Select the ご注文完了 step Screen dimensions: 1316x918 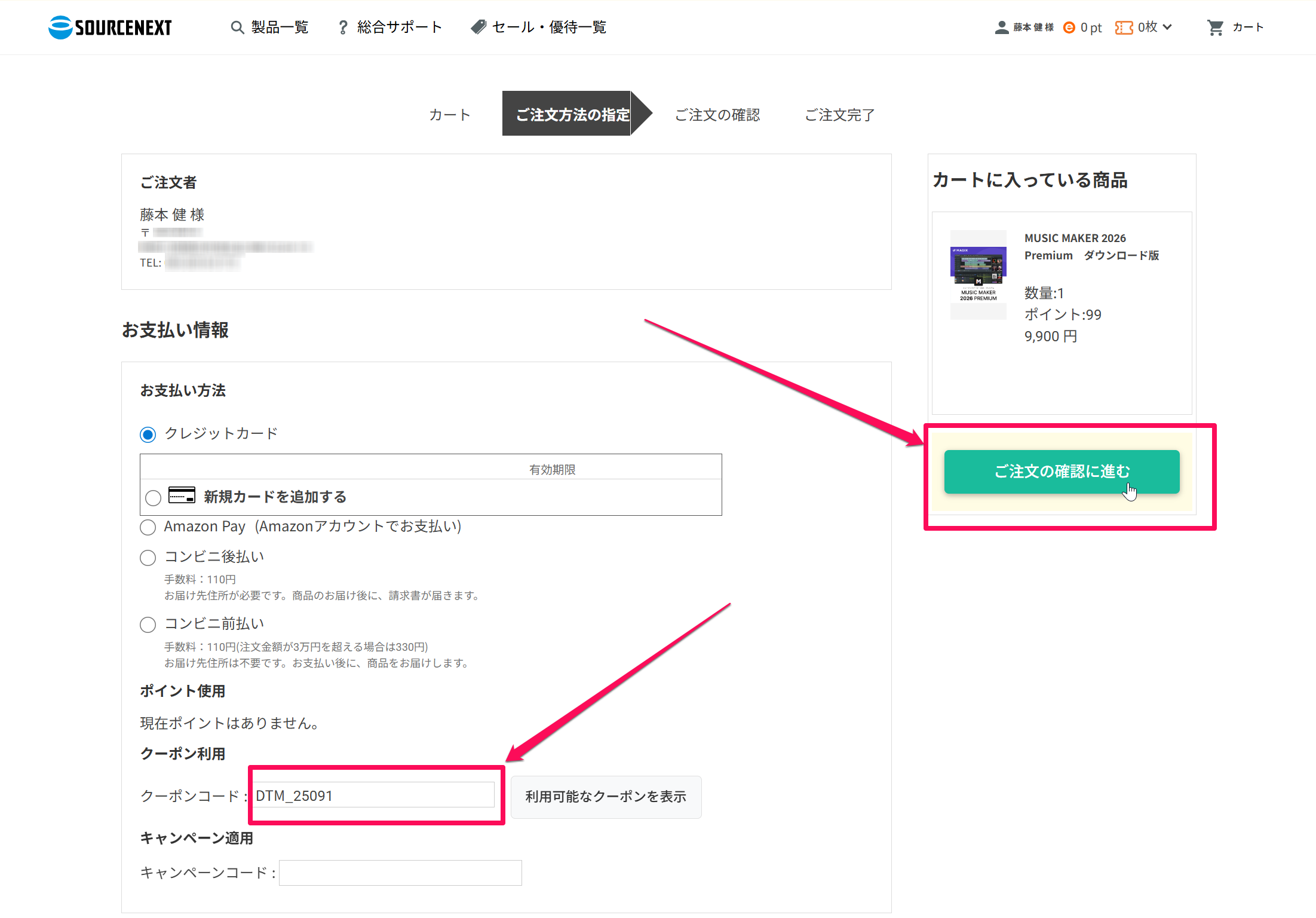pos(839,114)
